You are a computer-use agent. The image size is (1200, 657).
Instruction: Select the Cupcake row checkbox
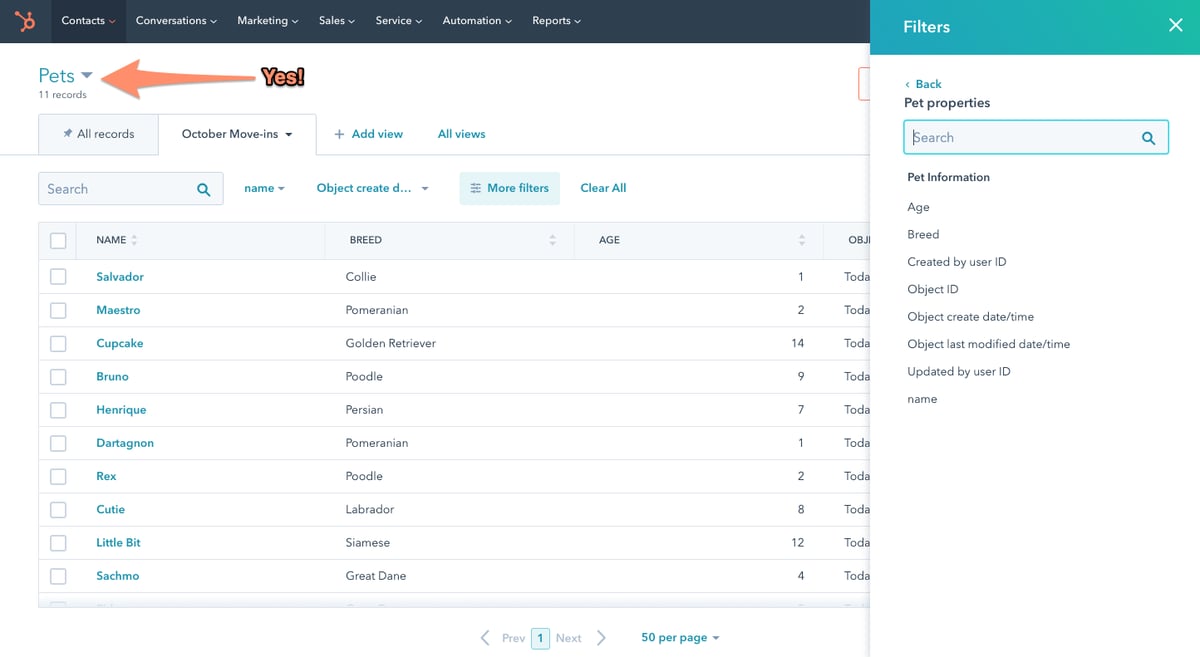pyautogui.click(x=58, y=343)
